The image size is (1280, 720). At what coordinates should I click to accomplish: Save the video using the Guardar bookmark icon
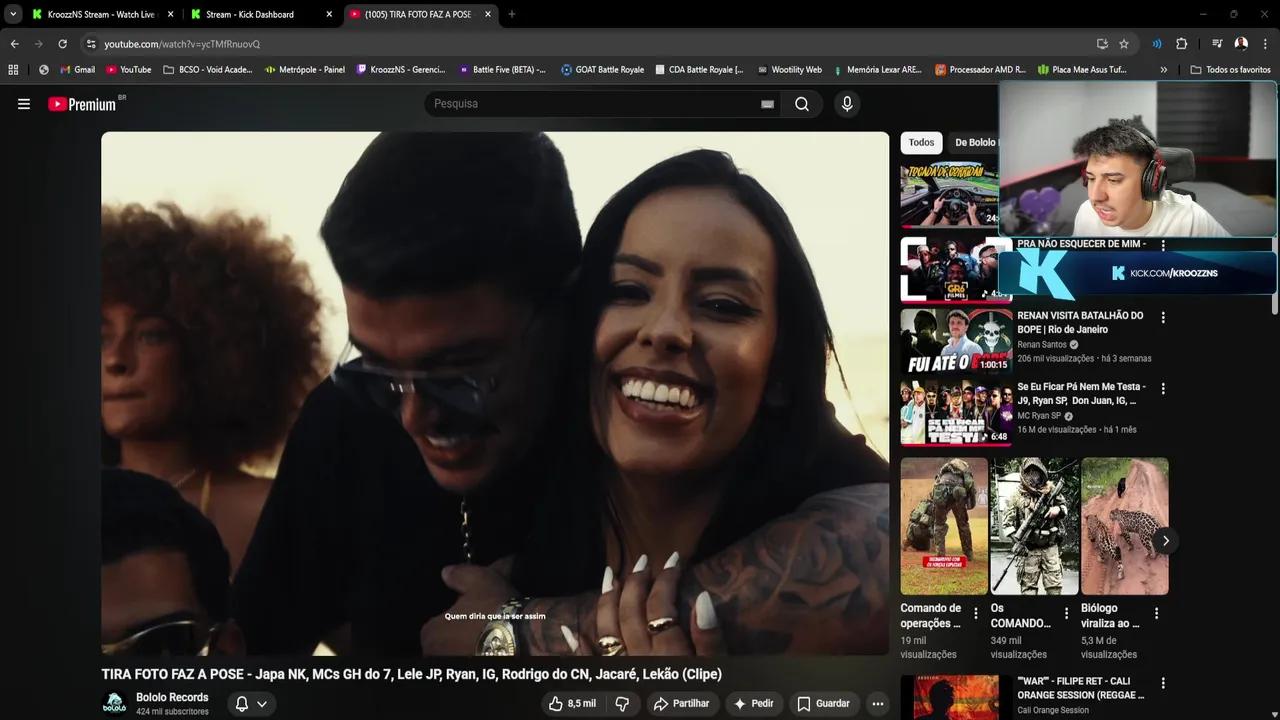pyautogui.click(x=823, y=703)
